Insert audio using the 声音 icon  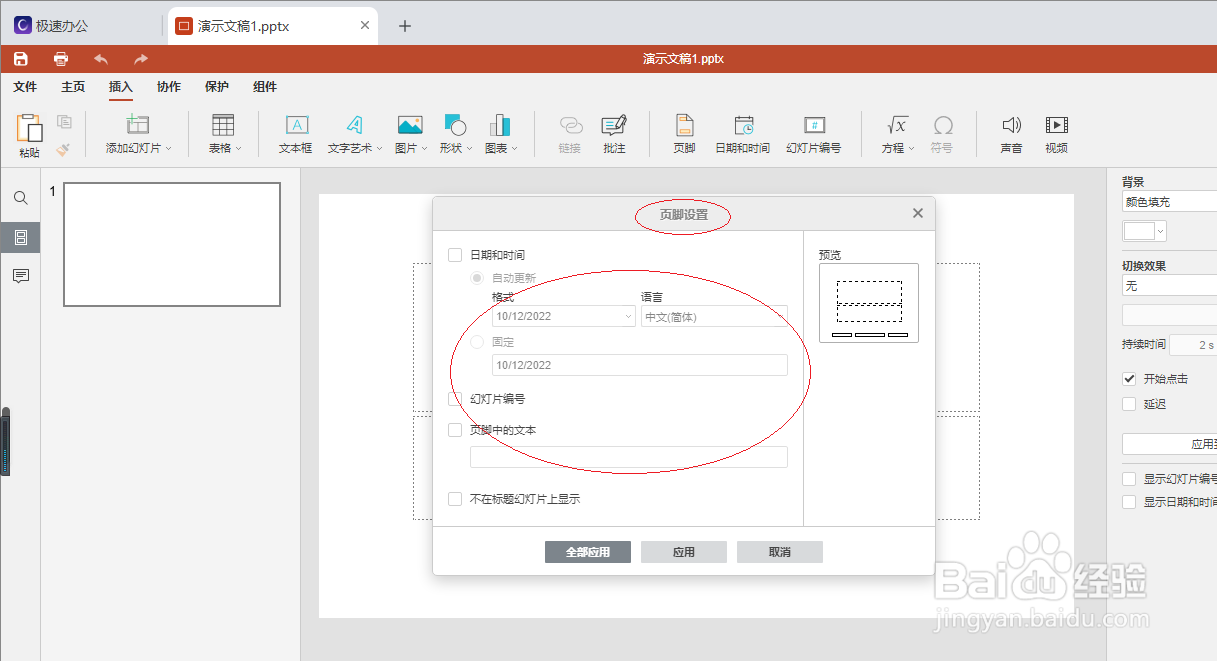1011,133
